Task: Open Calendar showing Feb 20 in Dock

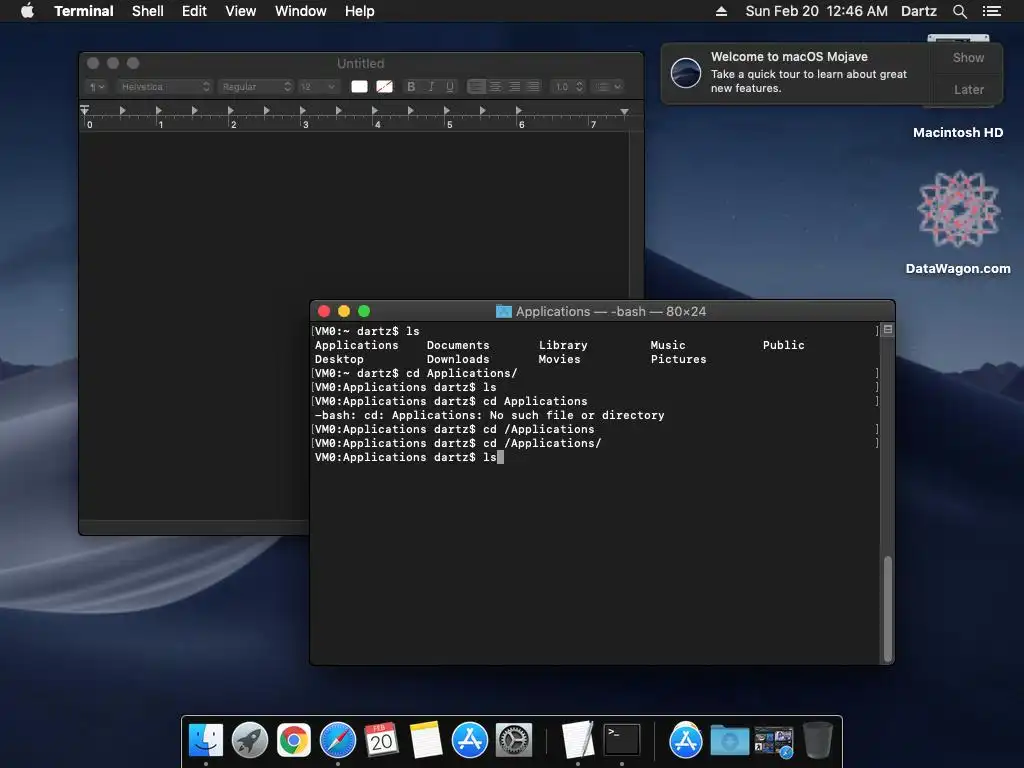Action: click(381, 741)
